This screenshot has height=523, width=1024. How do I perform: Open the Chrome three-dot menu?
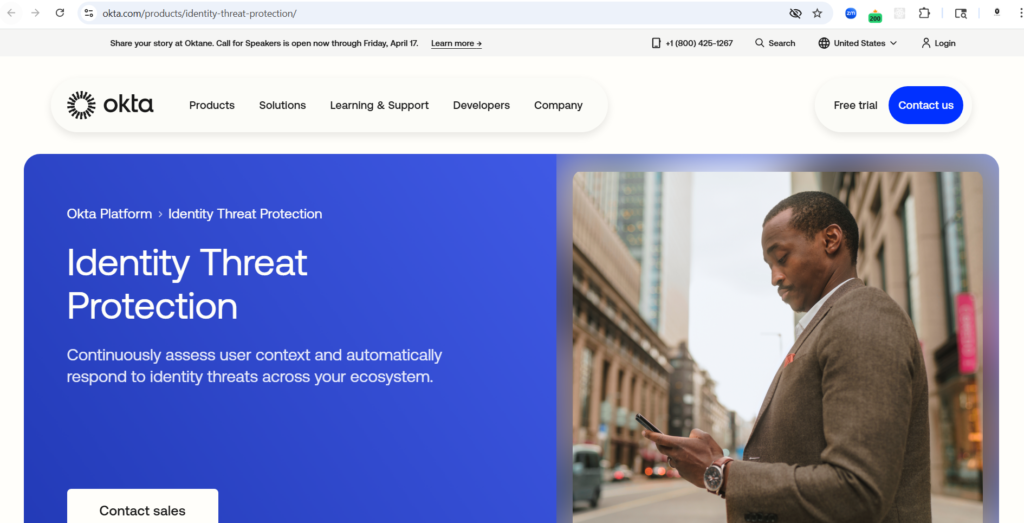(1020, 13)
